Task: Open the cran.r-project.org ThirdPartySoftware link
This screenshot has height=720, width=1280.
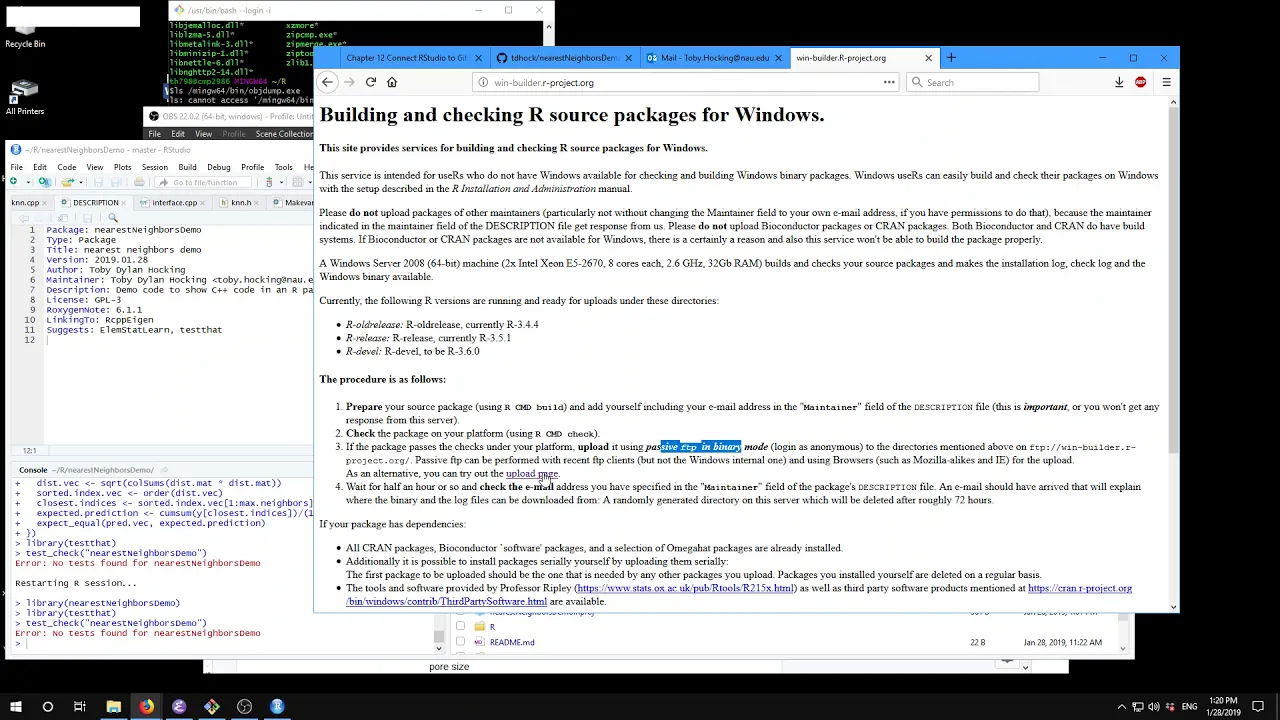Action: (x=739, y=595)
